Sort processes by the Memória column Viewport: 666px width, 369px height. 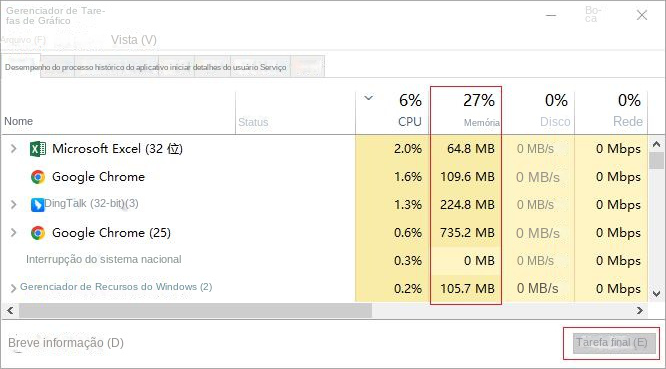[466, 111]
